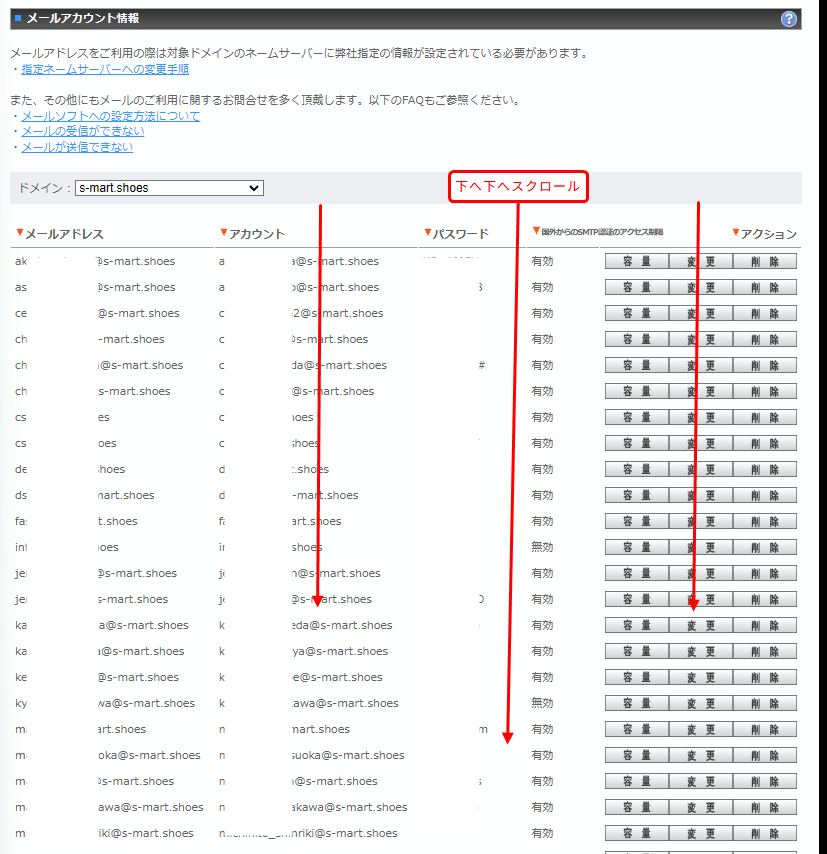827x854 pixels.
Task: Open メールの受信ができない FAQ link
Action: [82, 131]
